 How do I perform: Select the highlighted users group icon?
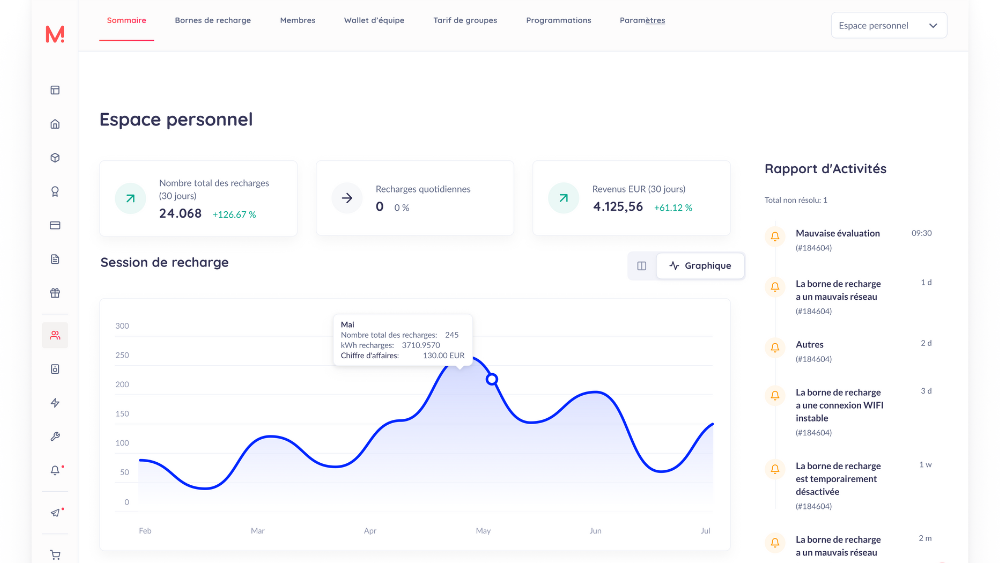click(x=55, y=335)
